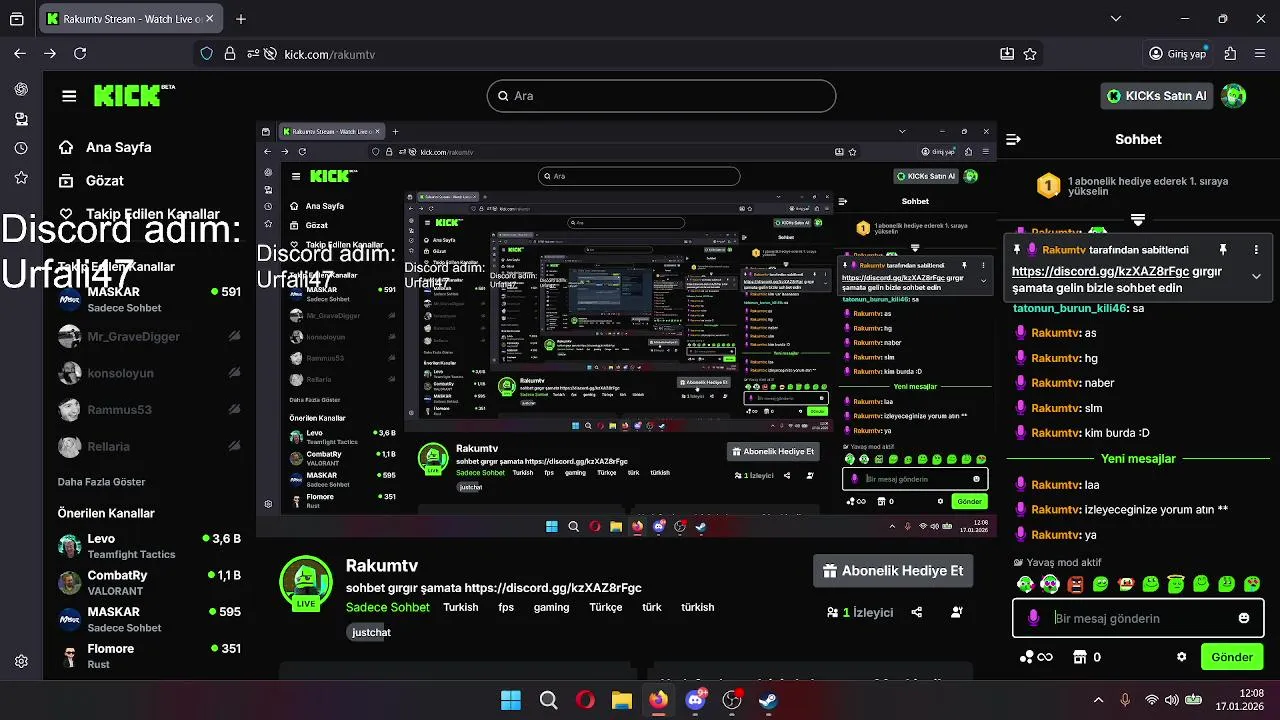Focus the Ara search field

pyautogui.click(x=661, y=96)
